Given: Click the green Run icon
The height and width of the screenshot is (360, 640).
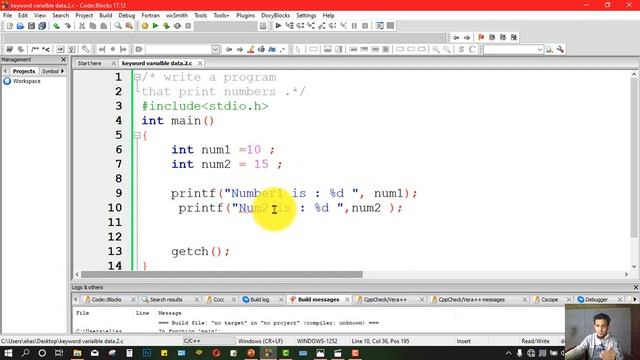Looking at the screenshot, I should click(x=156, y=26).
